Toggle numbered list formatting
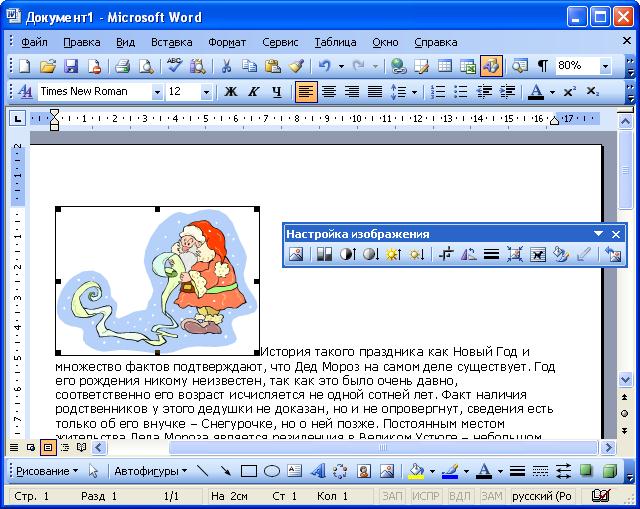This screenshot has width=640, height=509. pos(438,91)
